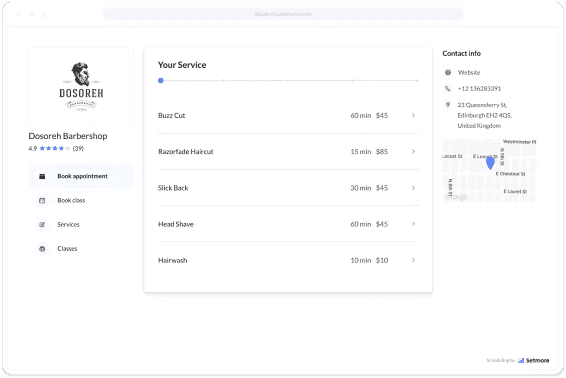Click the location pin icon beside address
Screen dimensions: 566x378
[448, 105]
